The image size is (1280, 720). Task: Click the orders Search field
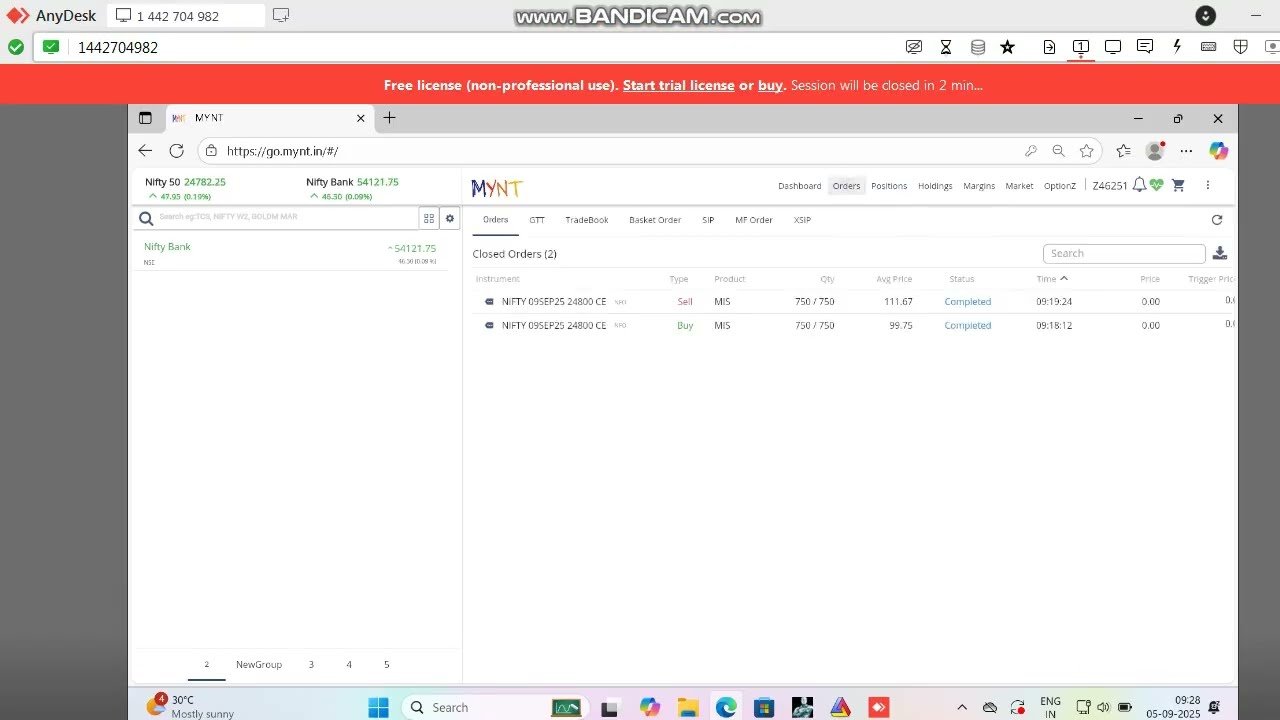pos(1124,253)
